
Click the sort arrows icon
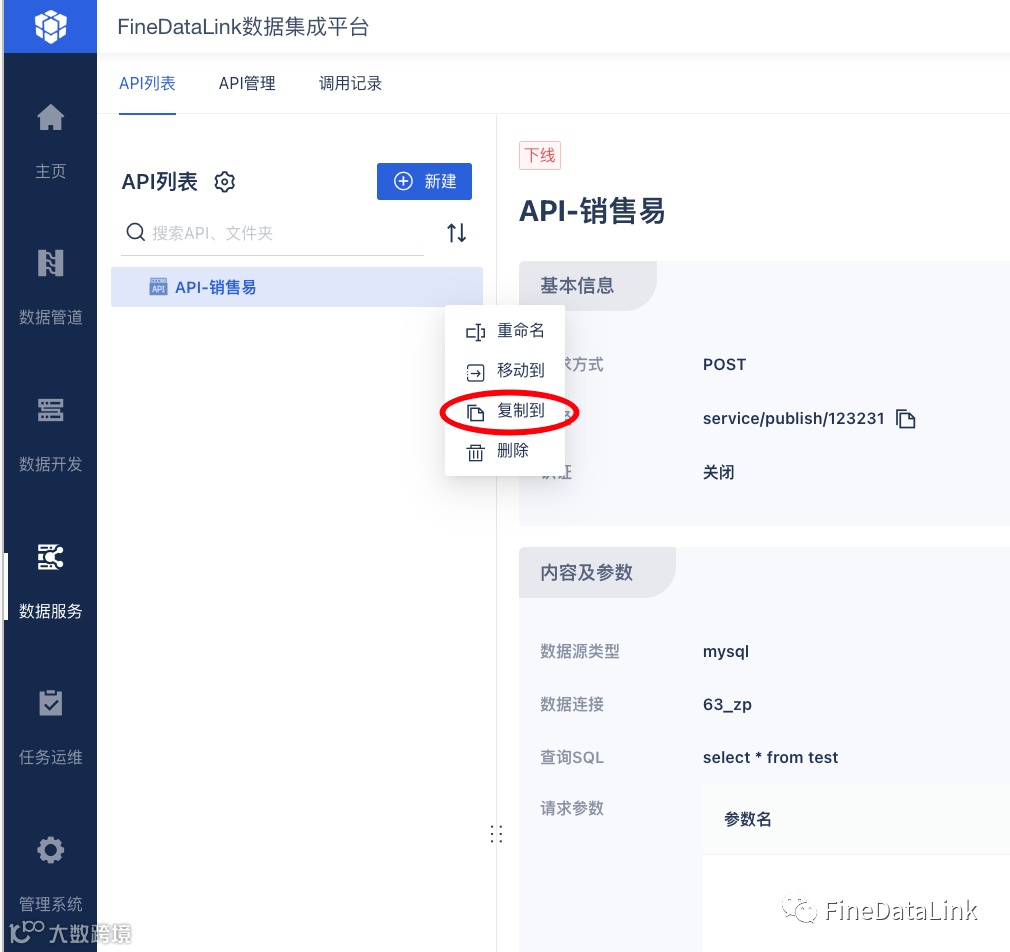click(457, 233)
